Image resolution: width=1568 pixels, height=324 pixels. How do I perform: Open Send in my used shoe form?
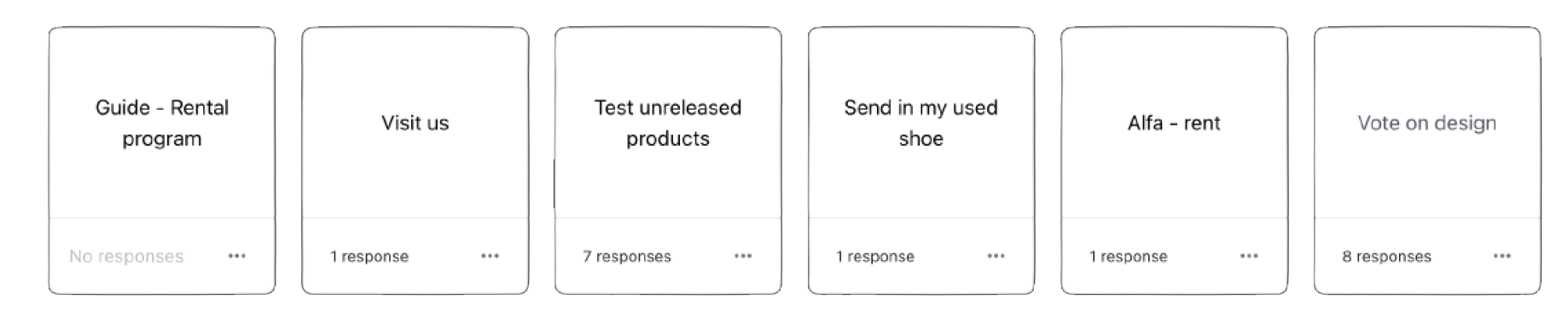[921, 123]
